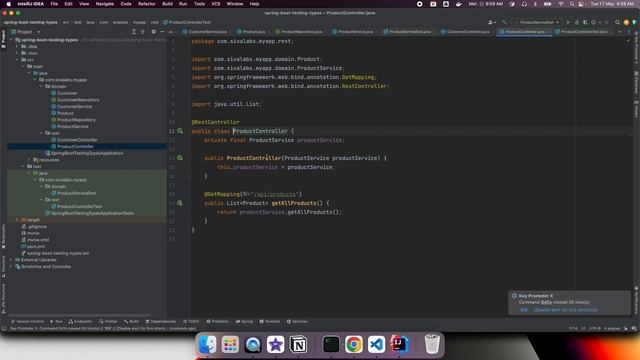The height and width of the screenshot is (360, 640).
Task: Open Endpoints tool window
Action: [x=80, y=322]
